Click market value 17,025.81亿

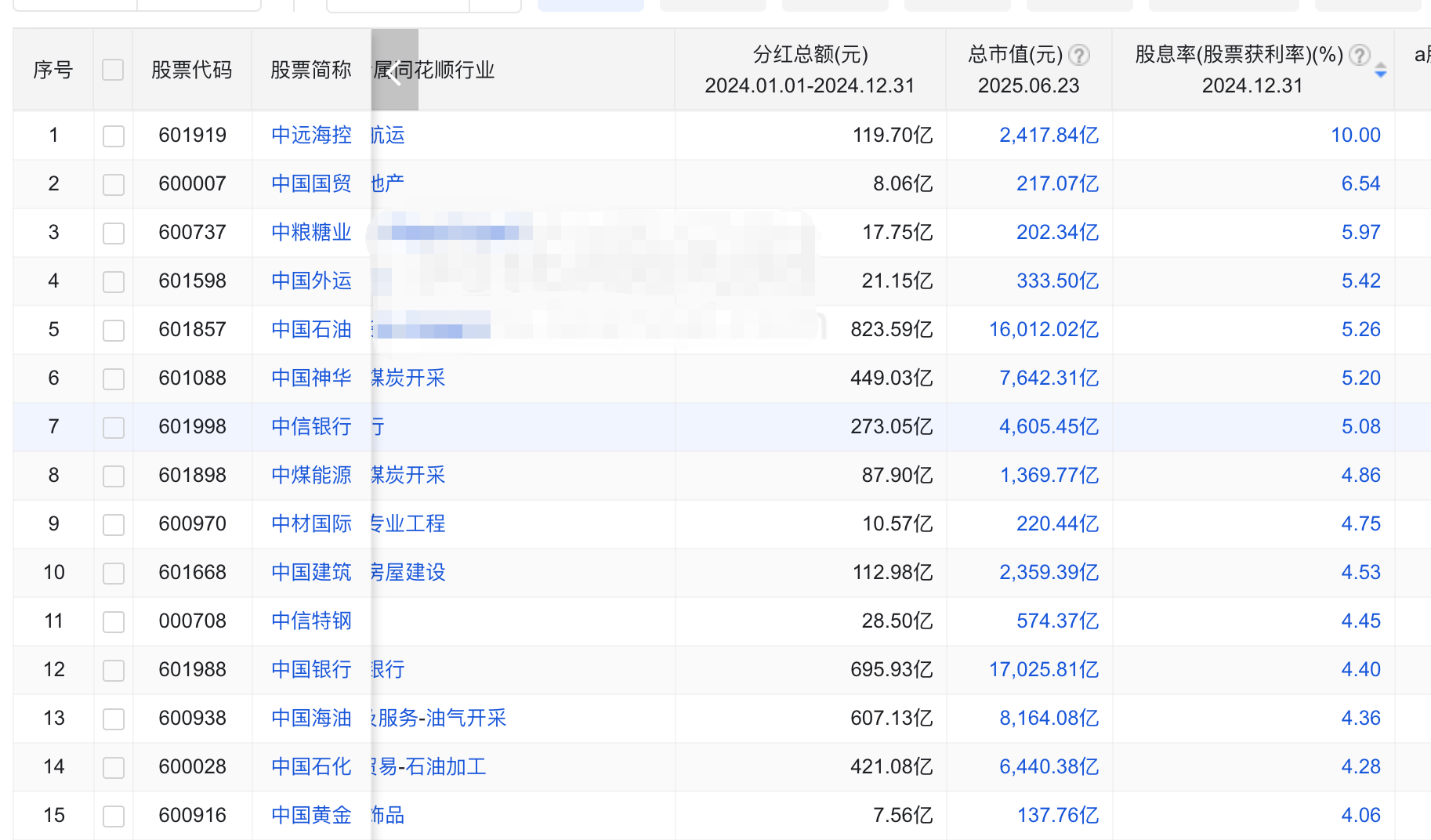coord(1044,669)
